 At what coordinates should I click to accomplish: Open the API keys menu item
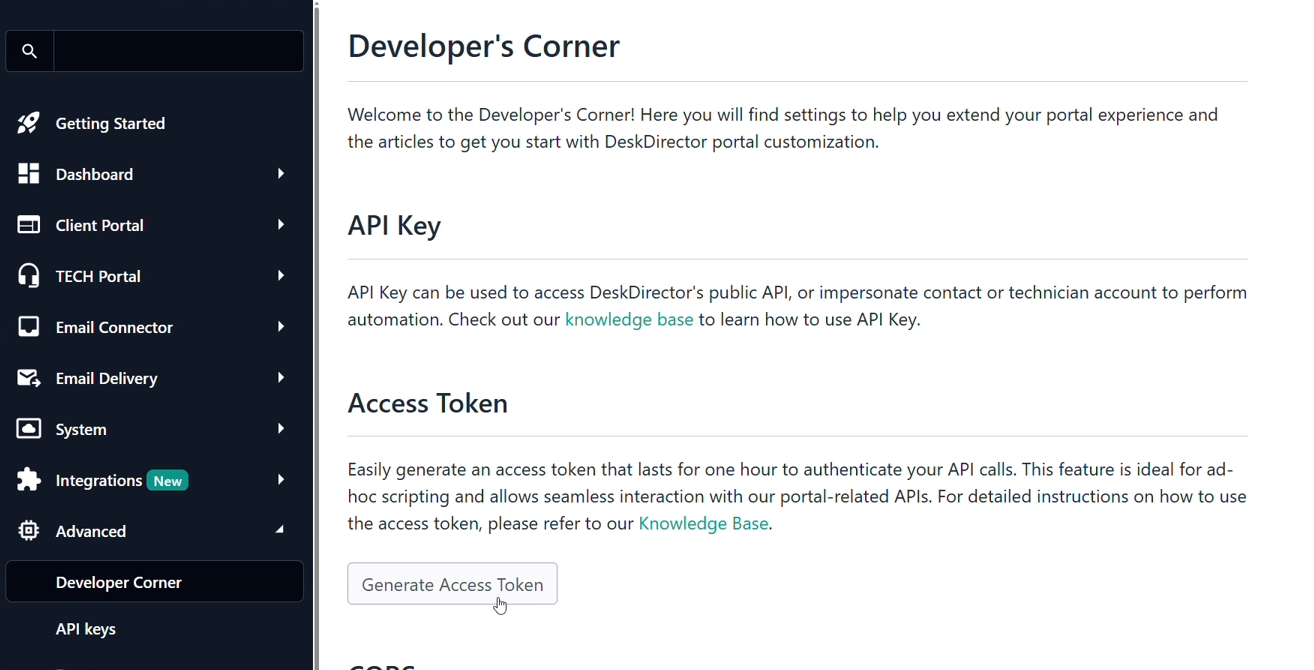pos(86,629)
